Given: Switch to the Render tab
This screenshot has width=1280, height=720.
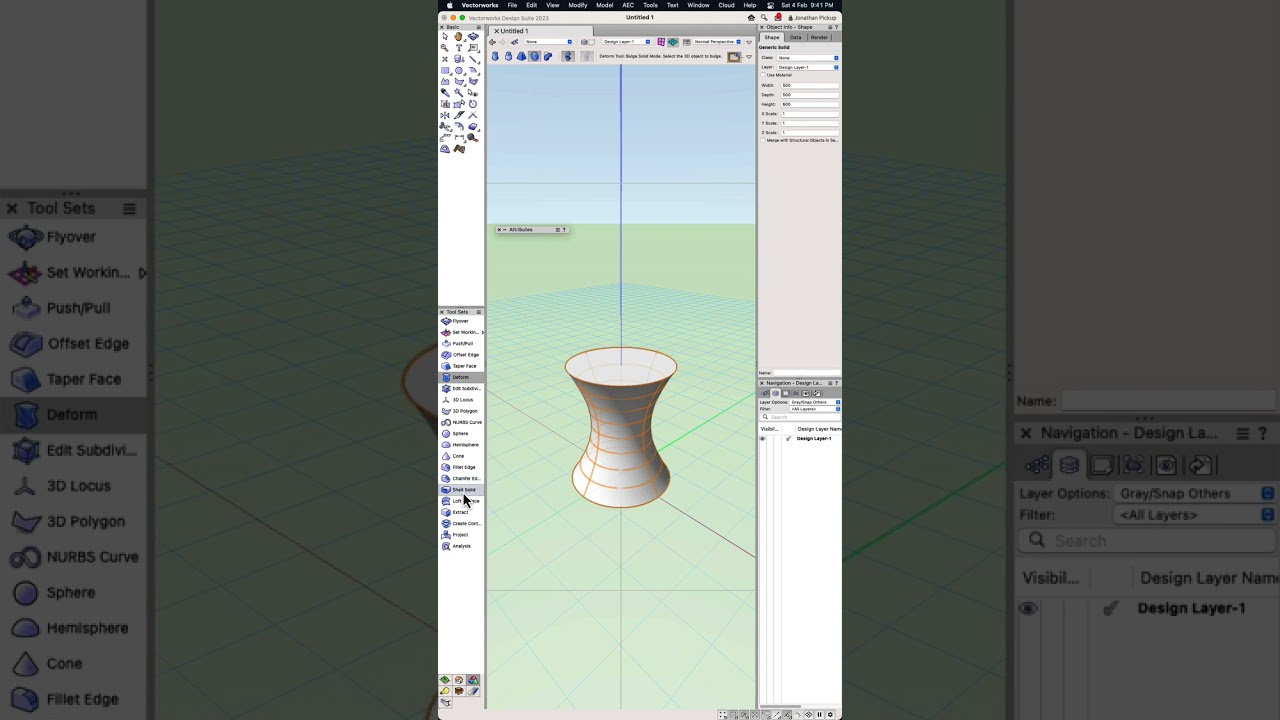Looking at the screenshot, I should (x=819, y=37).
